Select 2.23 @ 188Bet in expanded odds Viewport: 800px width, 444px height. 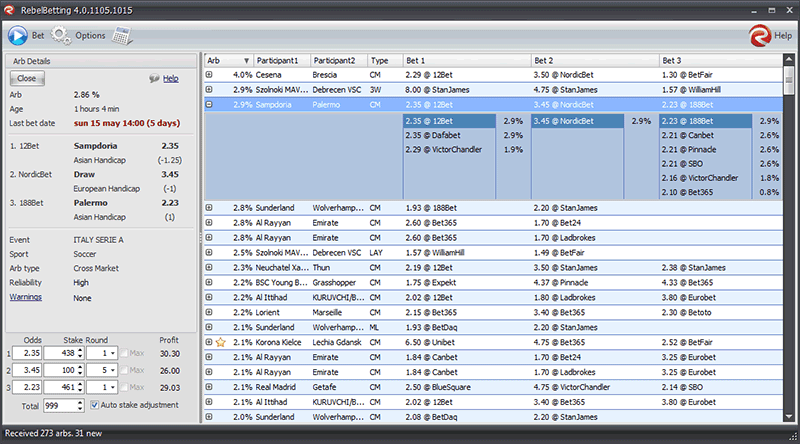(x=706, y=121)
